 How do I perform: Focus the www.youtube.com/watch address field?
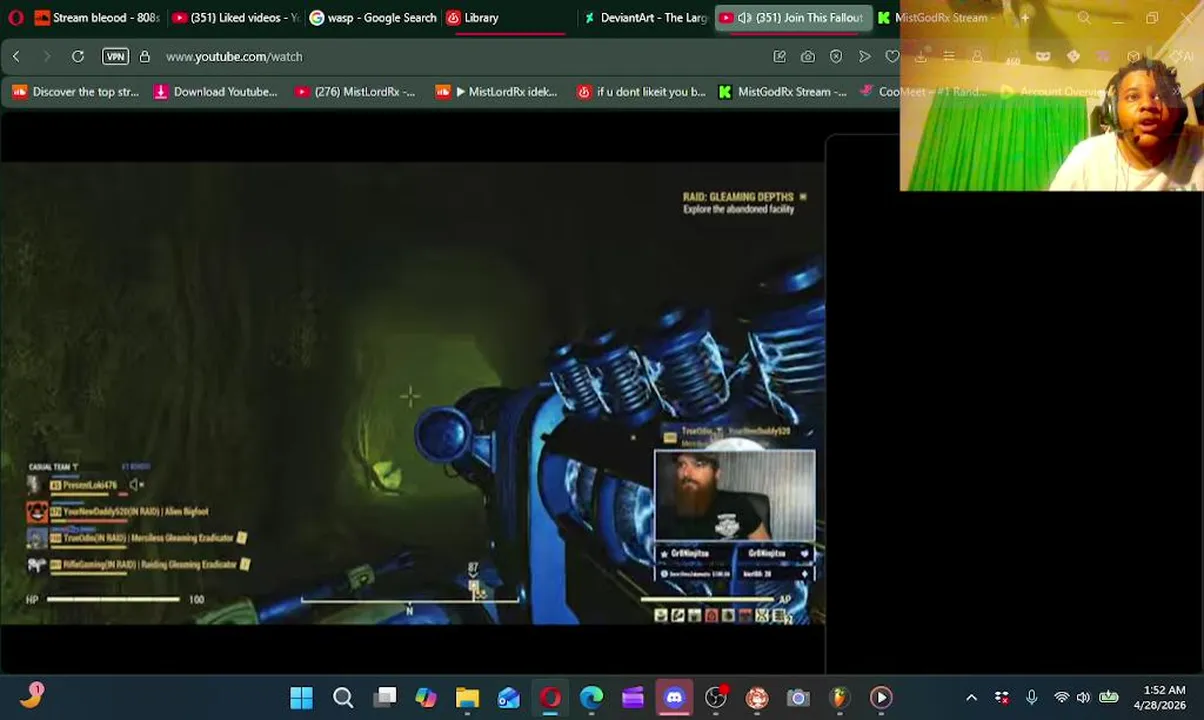[234, 57]
